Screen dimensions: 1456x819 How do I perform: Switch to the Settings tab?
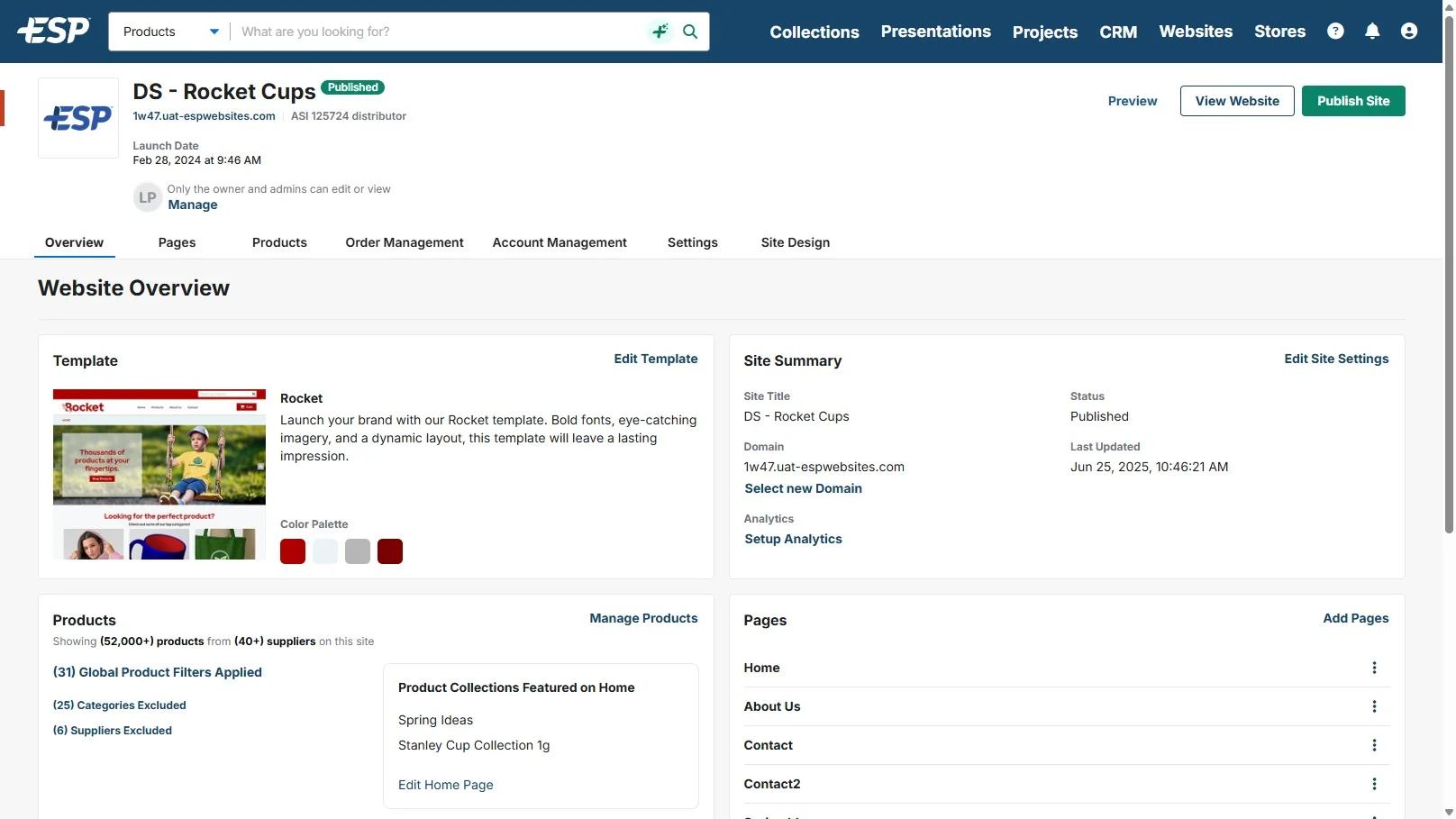(693, 242)
